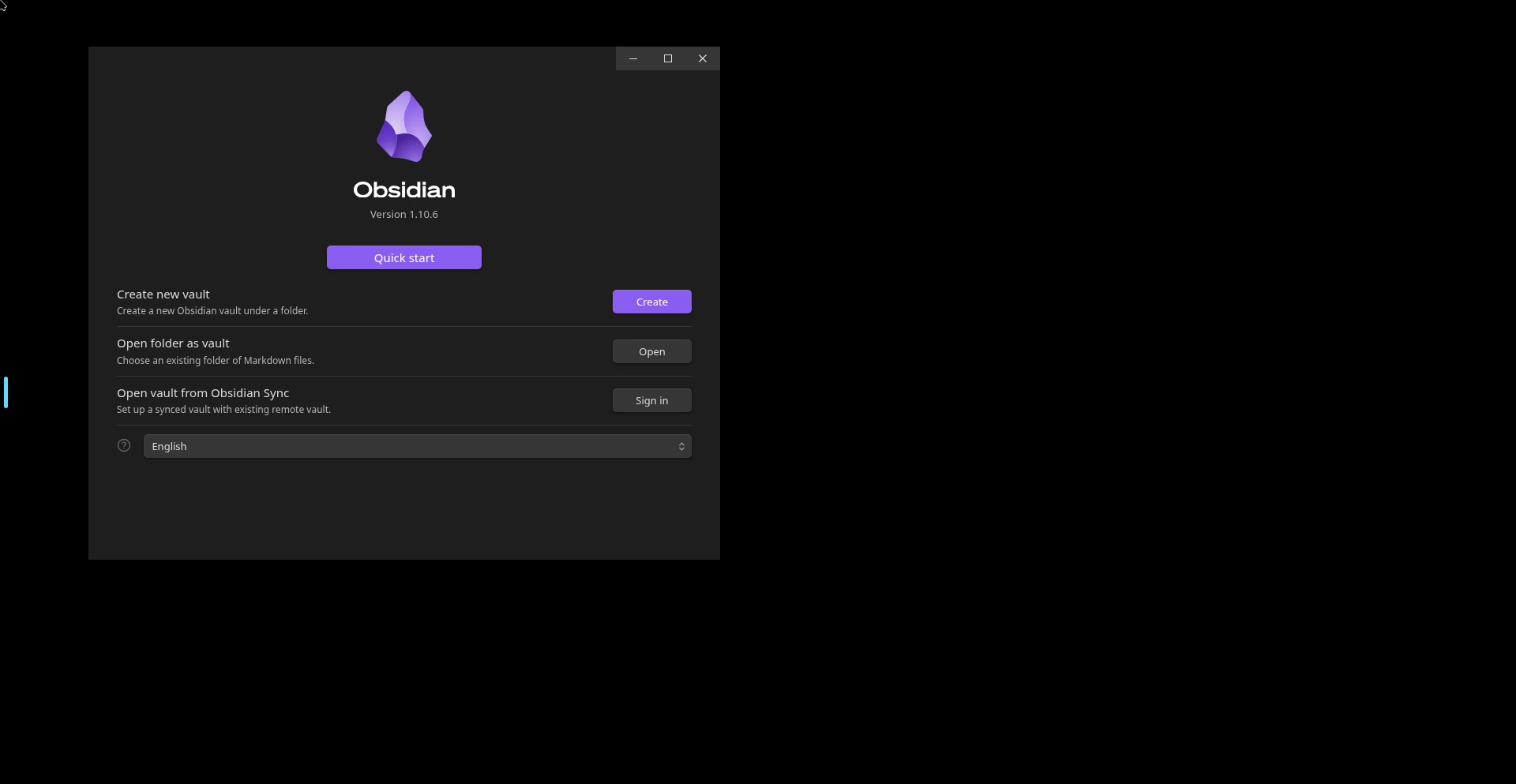Click 'Choose an existing folder of Markdown files' description
Screen dimensions: 1516x784
click(x=216, y=360)
